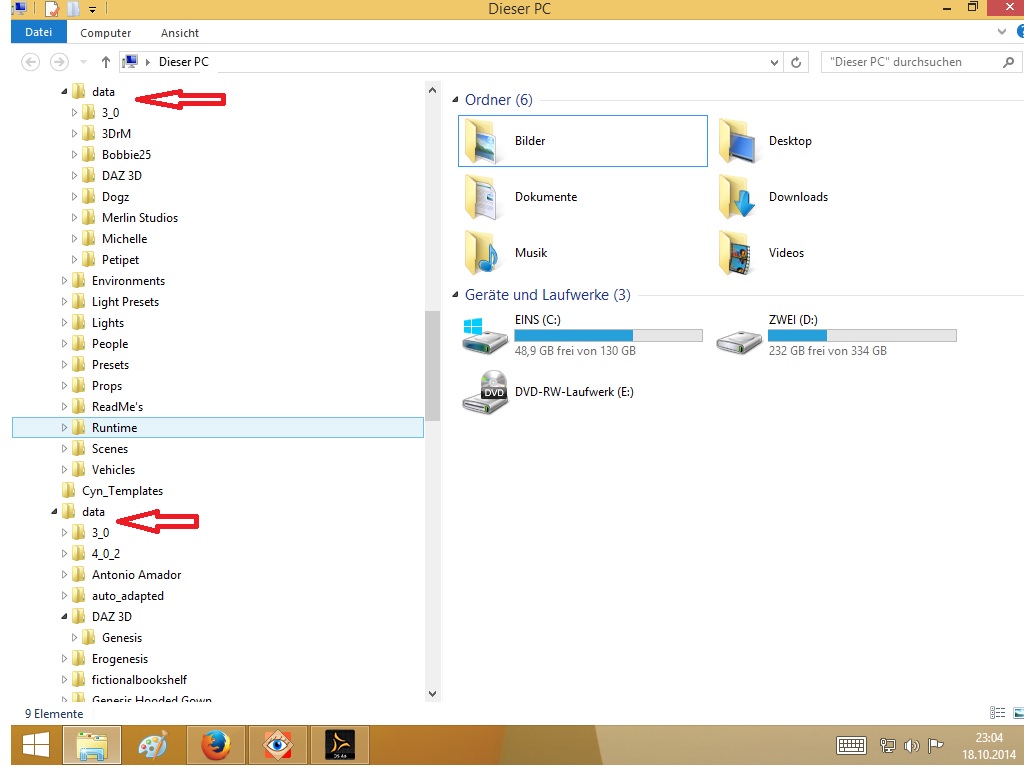Collapse the Ordner (6) group
The image size is (1024, 768).
(x=455, y=100)
